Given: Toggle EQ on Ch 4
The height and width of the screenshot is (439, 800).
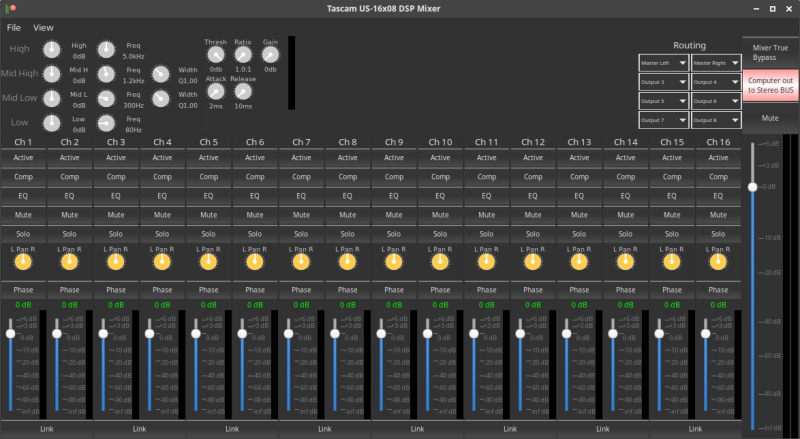Looking at the screenshot, I should [x=162, y=196].
